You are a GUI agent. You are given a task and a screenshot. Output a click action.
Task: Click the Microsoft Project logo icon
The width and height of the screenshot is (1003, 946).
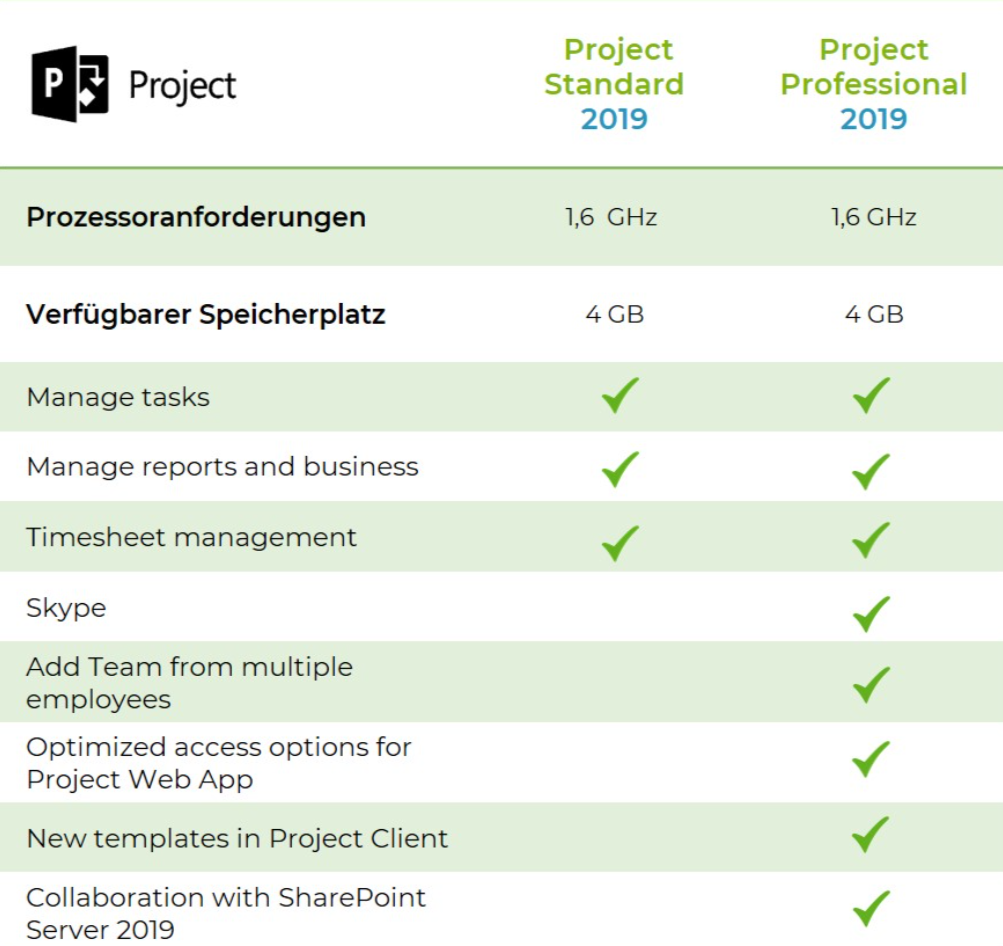[x=70, y=84]
